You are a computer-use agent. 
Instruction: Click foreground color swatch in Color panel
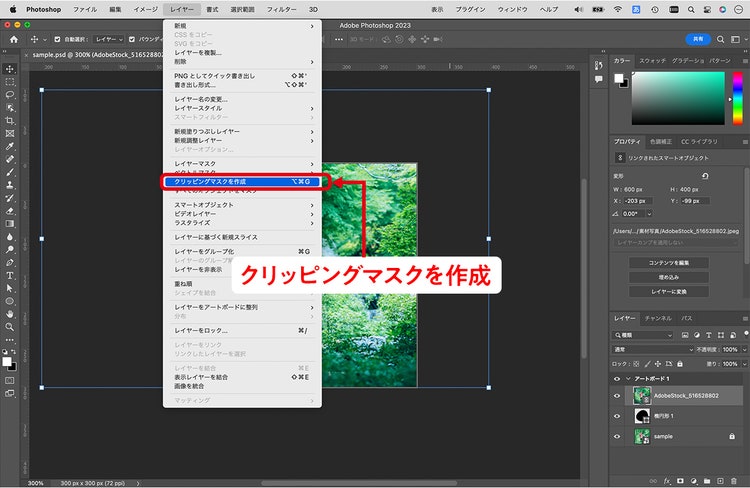[x=619, y=78]
